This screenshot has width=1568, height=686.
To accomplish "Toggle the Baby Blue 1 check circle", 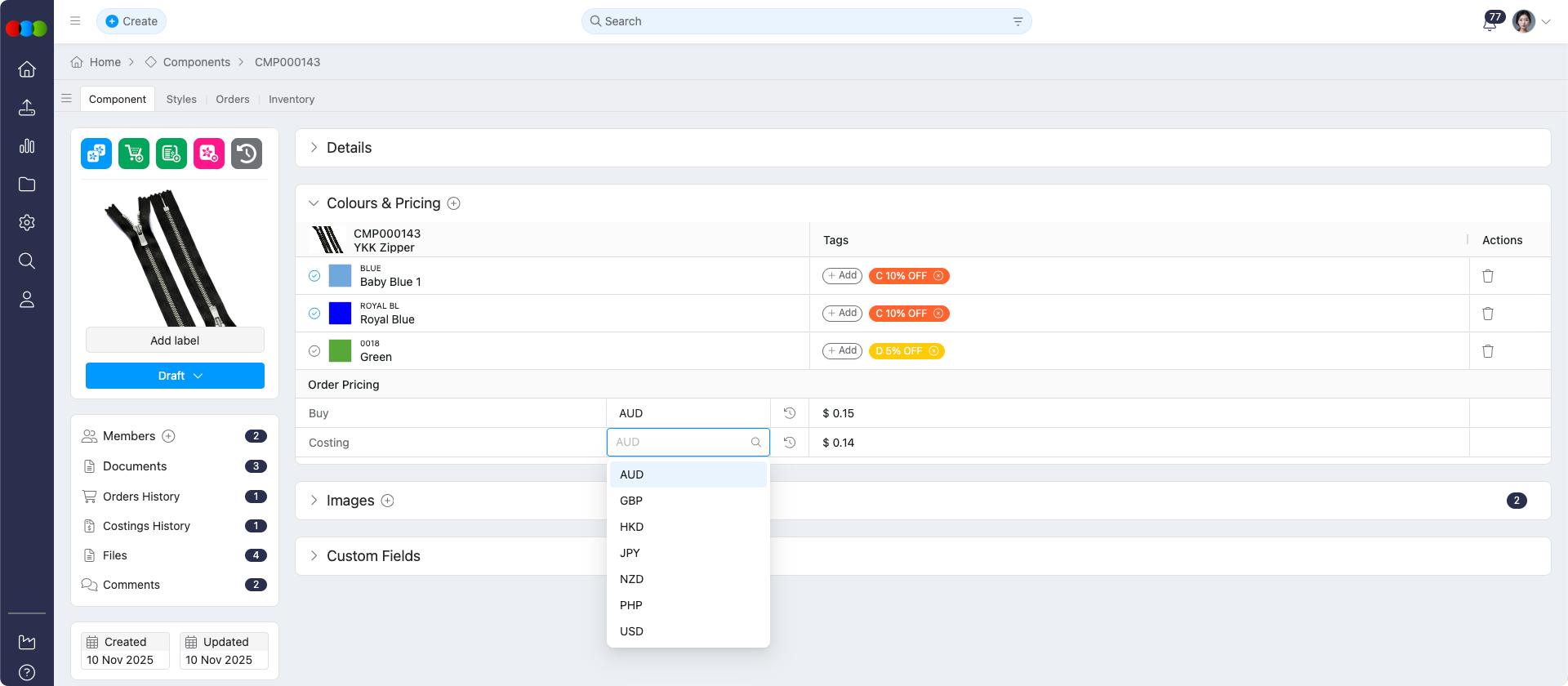I will coord(314,276).
